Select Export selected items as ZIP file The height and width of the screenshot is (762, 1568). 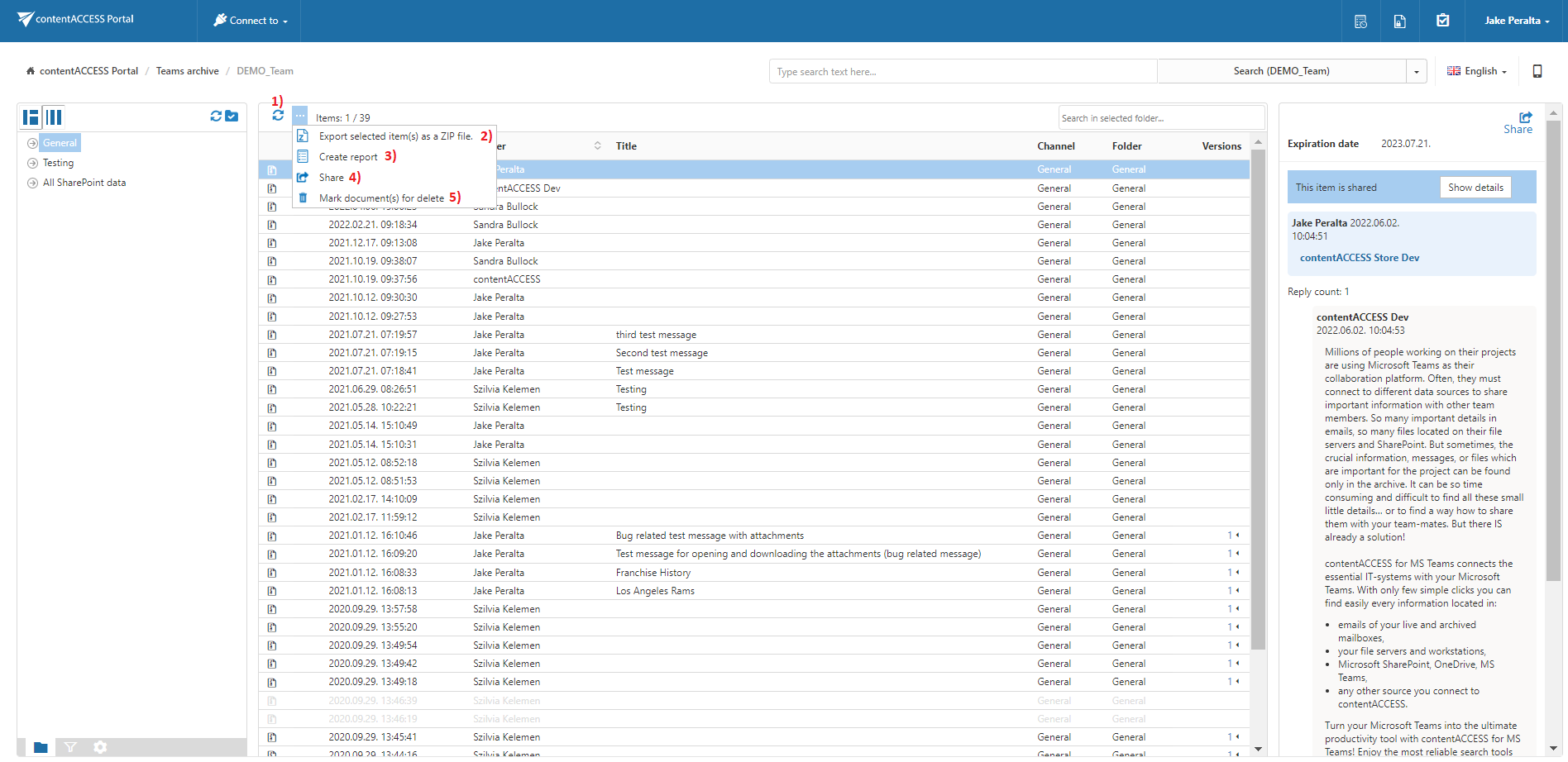point(395,136)
